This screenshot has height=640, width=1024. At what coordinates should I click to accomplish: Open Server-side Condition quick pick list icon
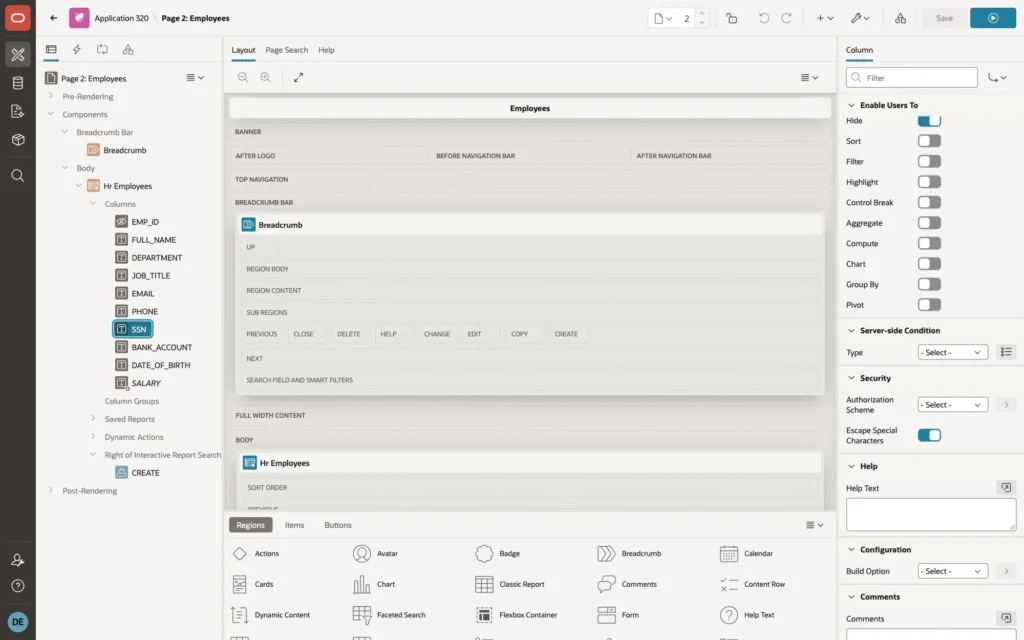point(1006,352)
